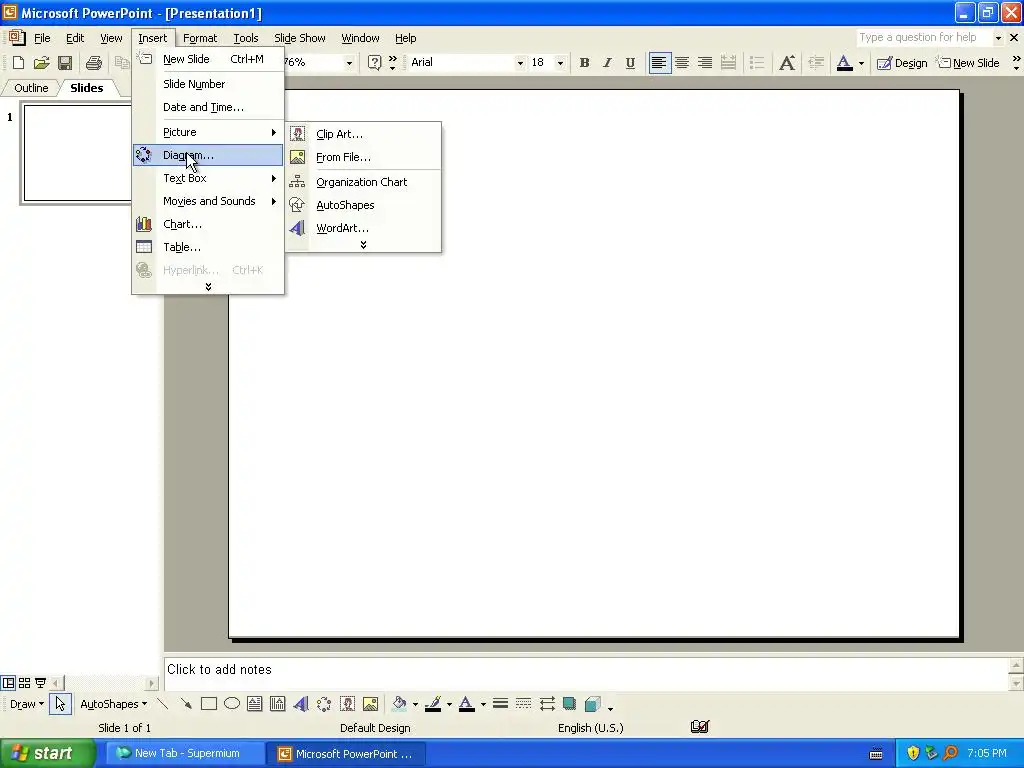
Task: Open the Font Color dropdown arrow in Formatting toolbar
Action: click(861, 63)
